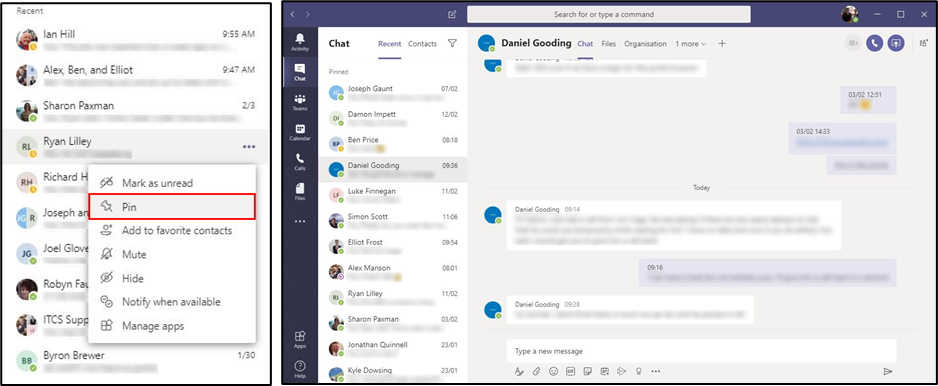Choose Manage apps from context menu
This screenshot has height=386, width=938.
click(172, 326)
